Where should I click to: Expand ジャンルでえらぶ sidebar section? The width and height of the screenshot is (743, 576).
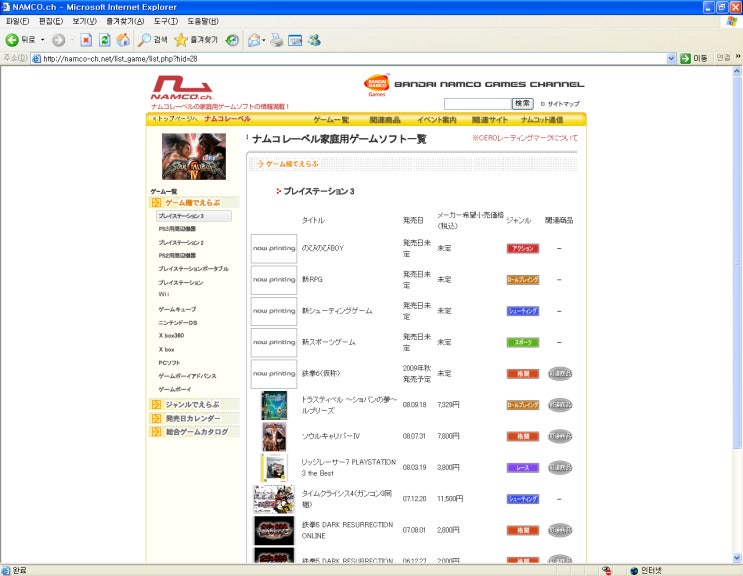pyautogui.click(x=192, y=405)
